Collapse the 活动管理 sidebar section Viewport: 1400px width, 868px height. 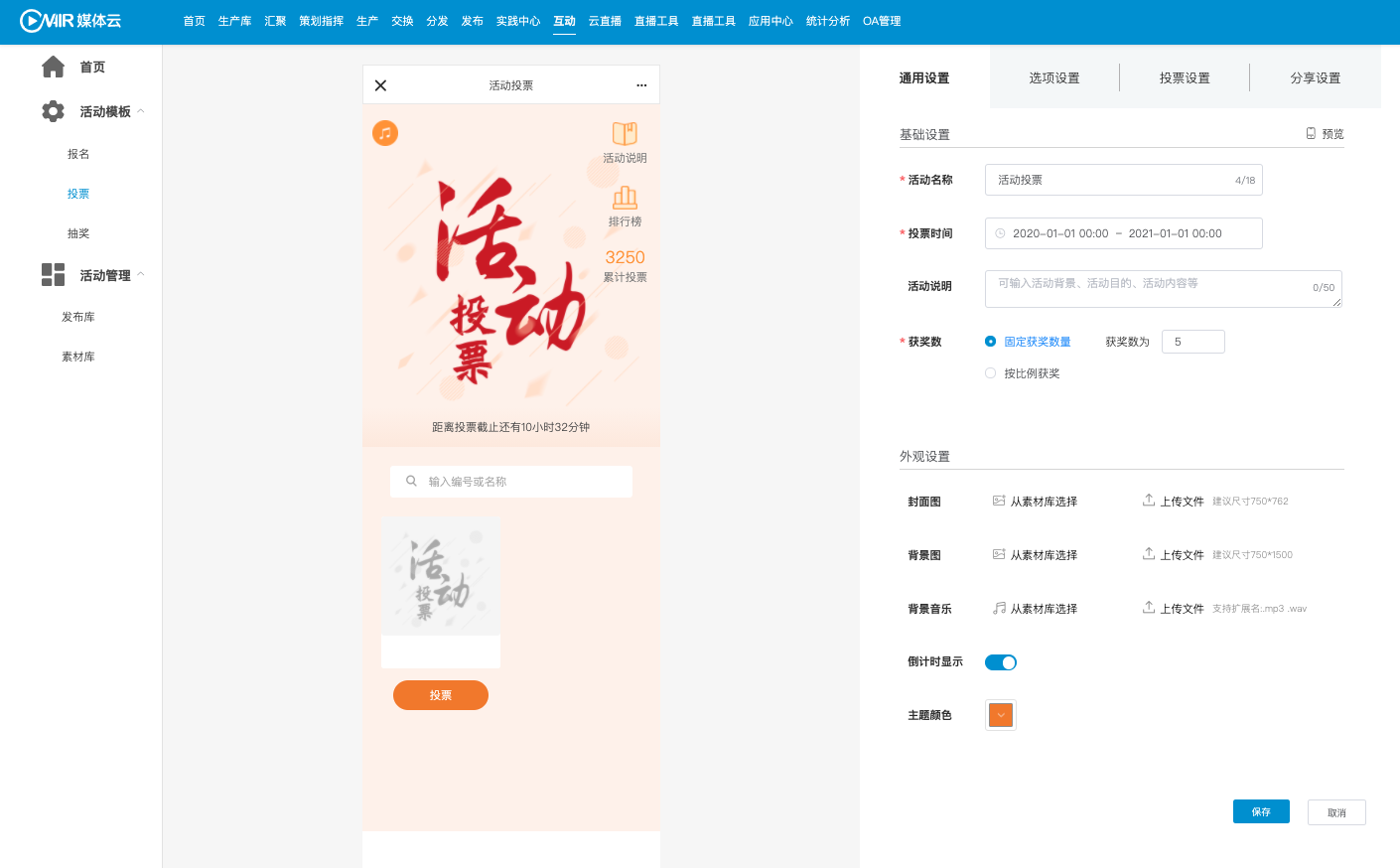141,275
